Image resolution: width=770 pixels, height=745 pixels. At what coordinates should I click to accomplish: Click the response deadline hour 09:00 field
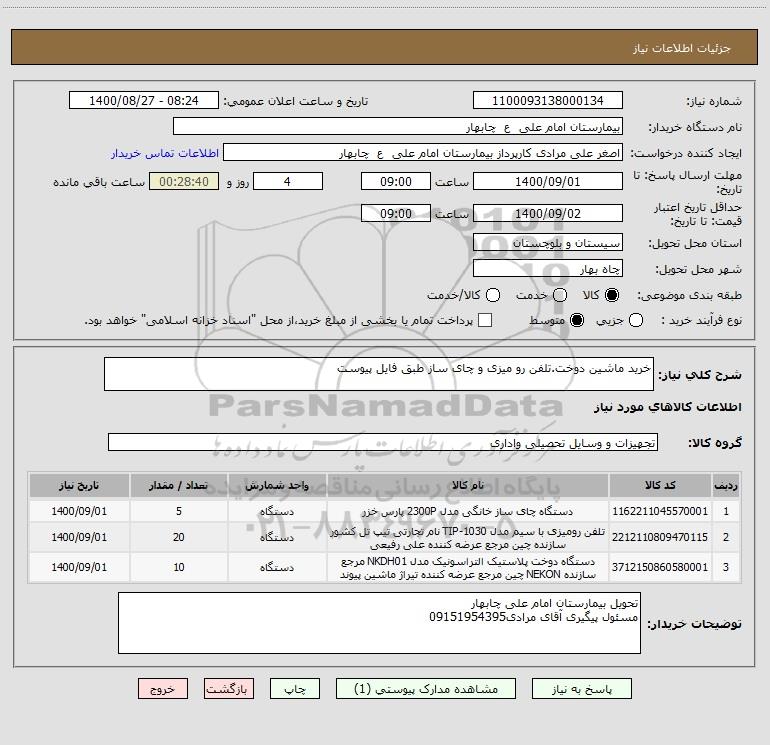pos(396,181)
